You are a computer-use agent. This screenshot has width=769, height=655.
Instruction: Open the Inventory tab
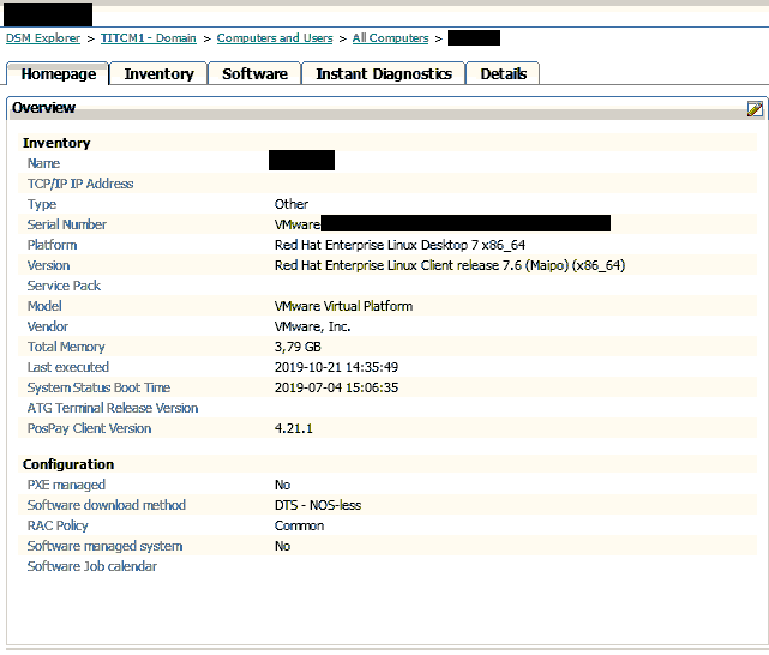pyautogui.click(x=158, y=74)
